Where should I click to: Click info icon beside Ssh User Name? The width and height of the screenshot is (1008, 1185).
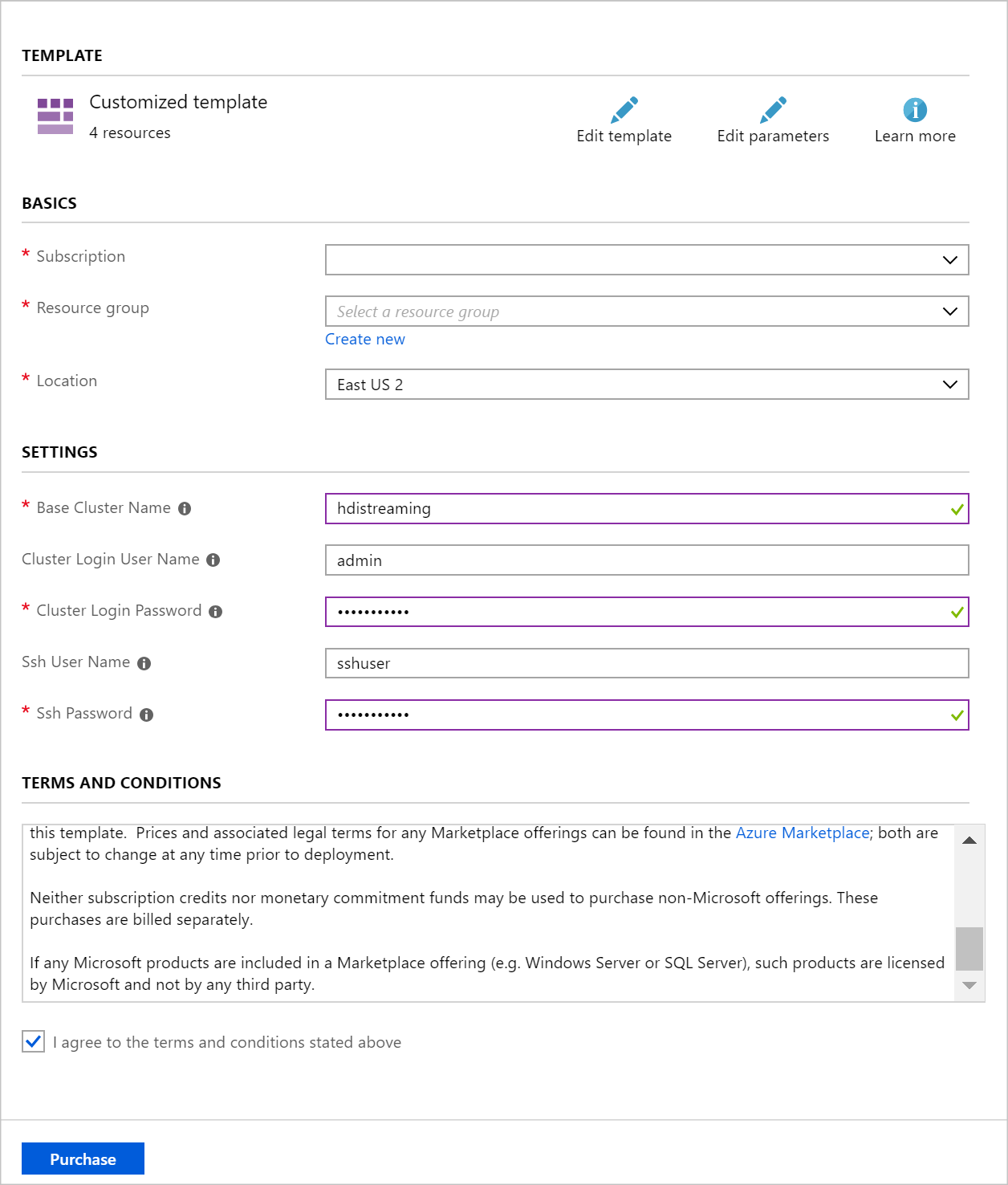coord(144,663)
